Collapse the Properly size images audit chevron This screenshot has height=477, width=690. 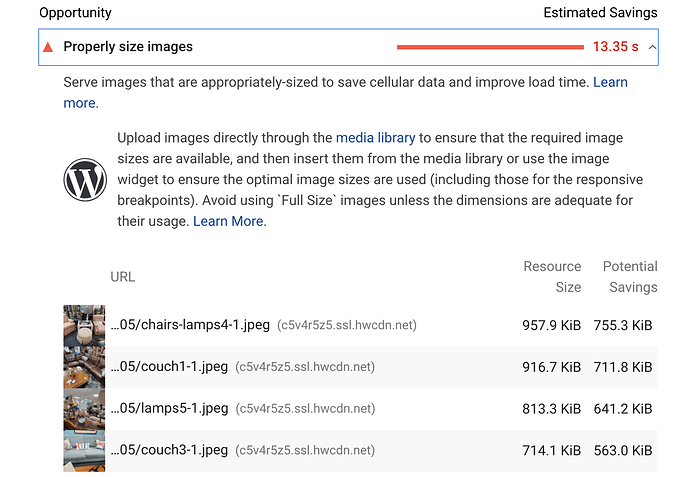pyautogui.click(x=652, y=47)
